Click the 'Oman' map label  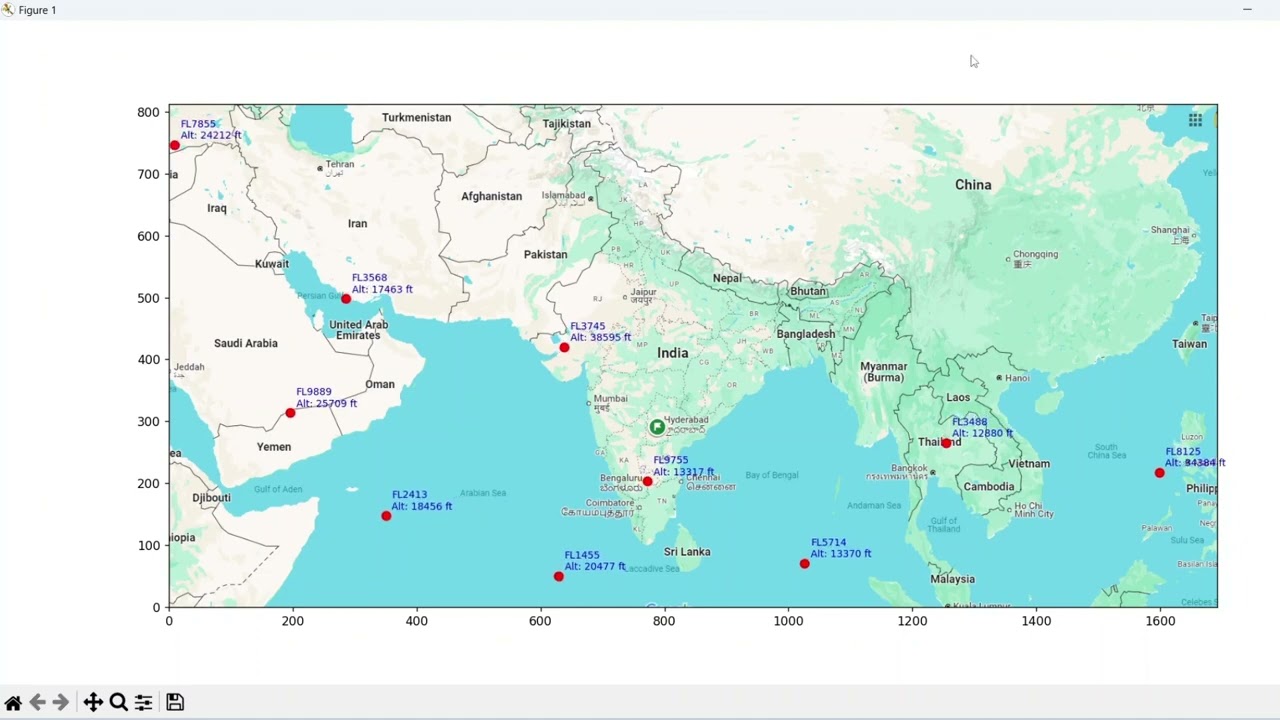point(380,384)
